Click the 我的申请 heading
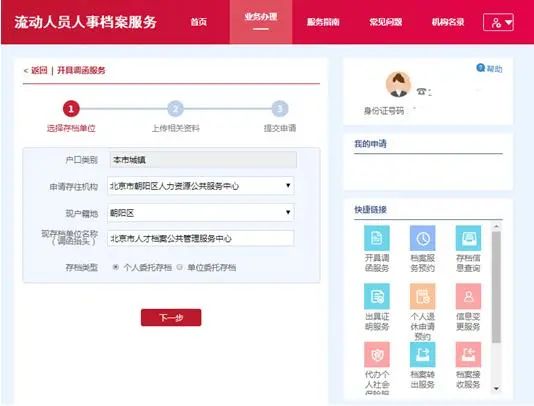Image resolution: width=534 pixels, height=406 pixels. (x=370, y=144)
